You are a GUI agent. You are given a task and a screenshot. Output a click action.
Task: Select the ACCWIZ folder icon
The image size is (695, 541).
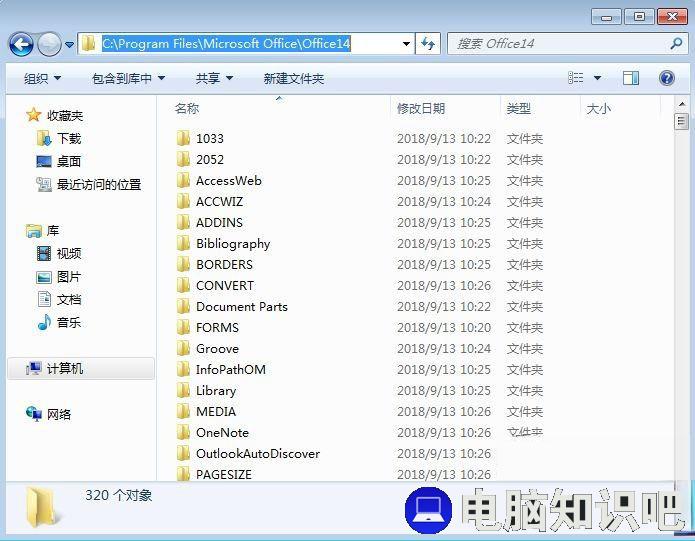pyautogui.click(x=183, y=201)
